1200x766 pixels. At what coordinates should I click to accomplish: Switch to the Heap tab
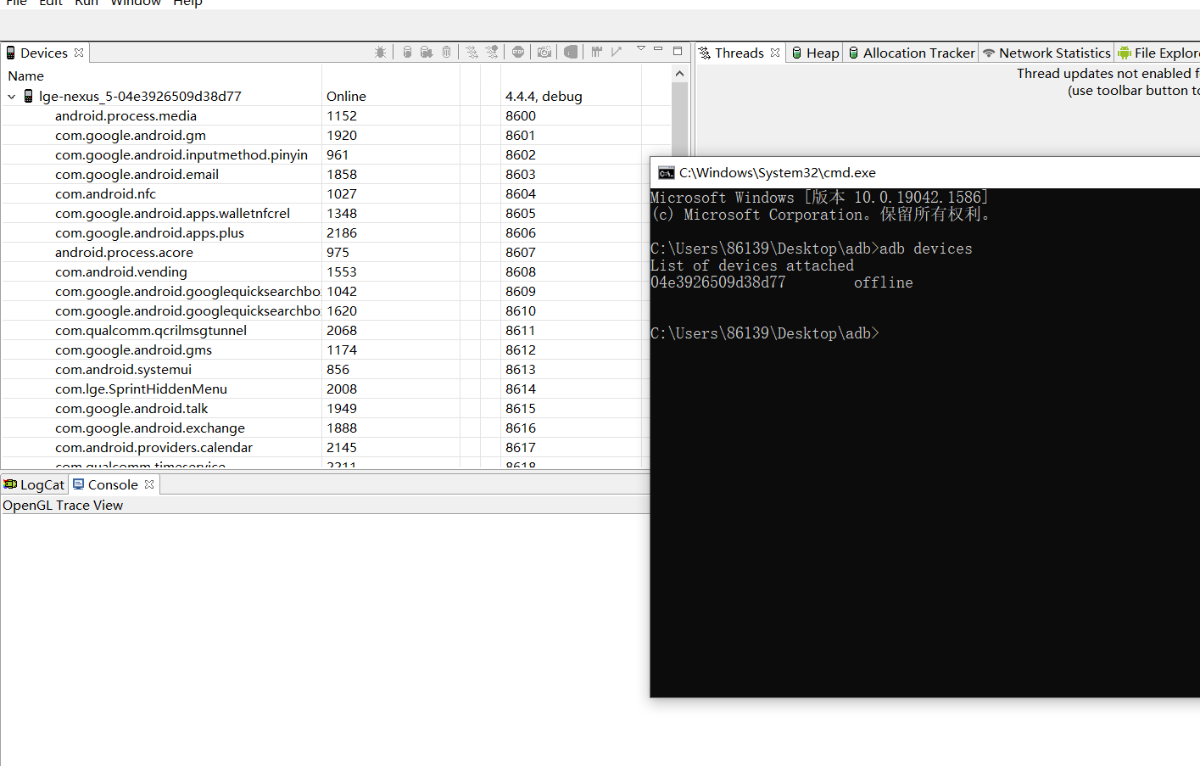coord(815,53)
